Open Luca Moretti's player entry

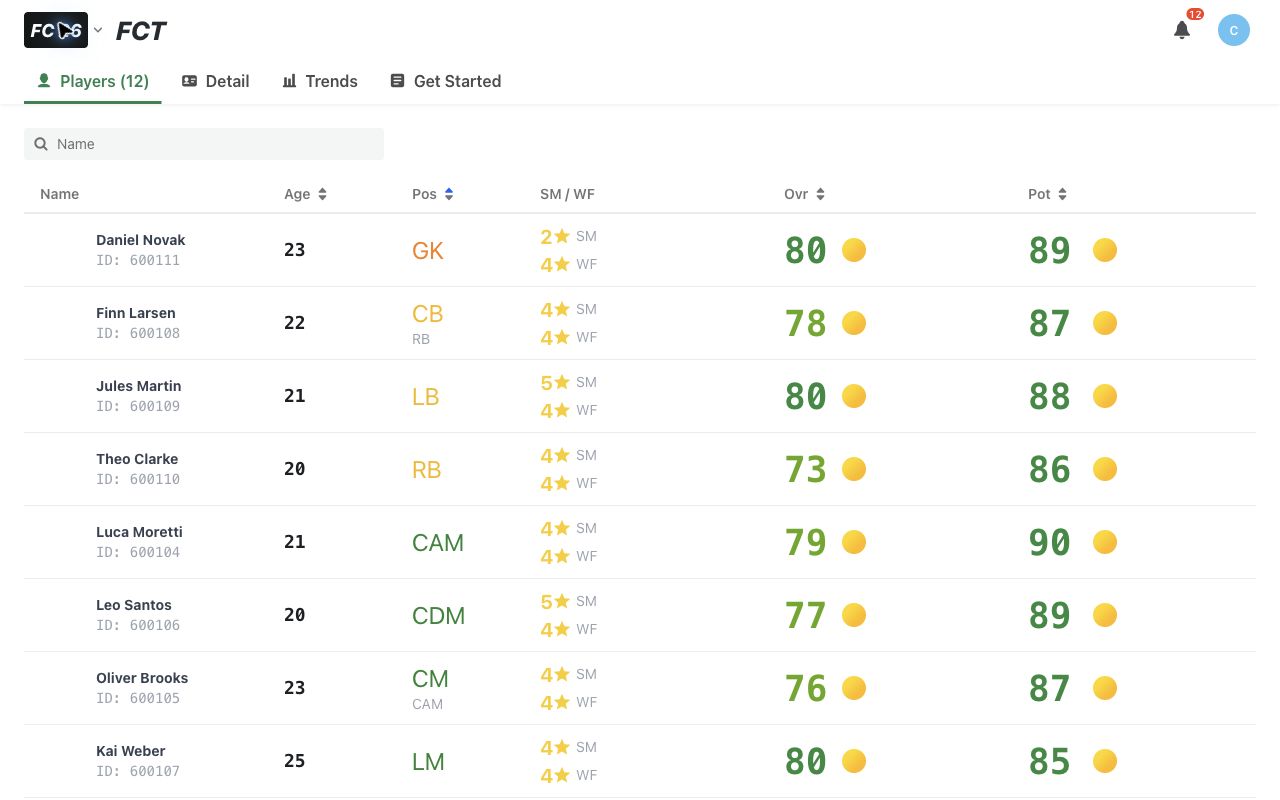coord(640,542)
